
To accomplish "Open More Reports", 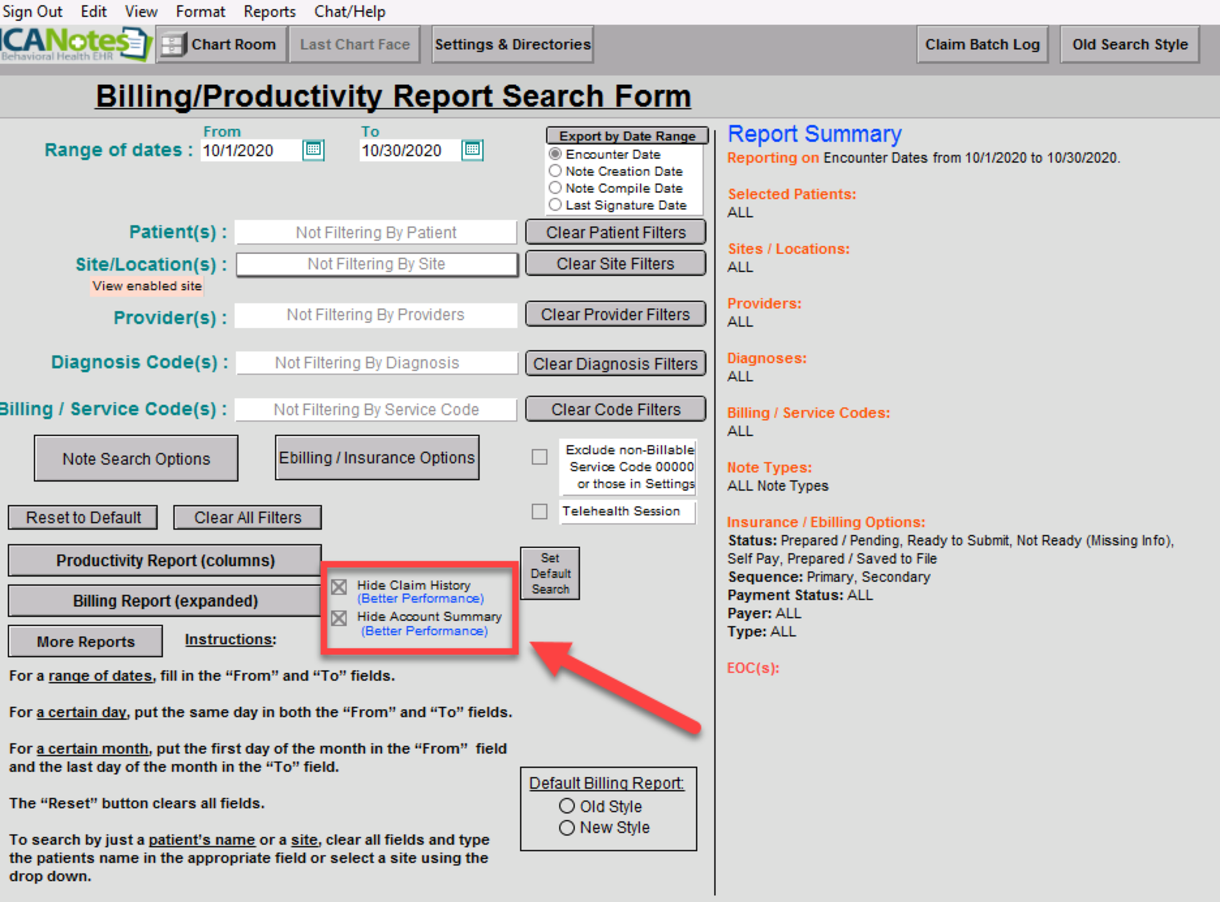I will click(x=85, y=642).
